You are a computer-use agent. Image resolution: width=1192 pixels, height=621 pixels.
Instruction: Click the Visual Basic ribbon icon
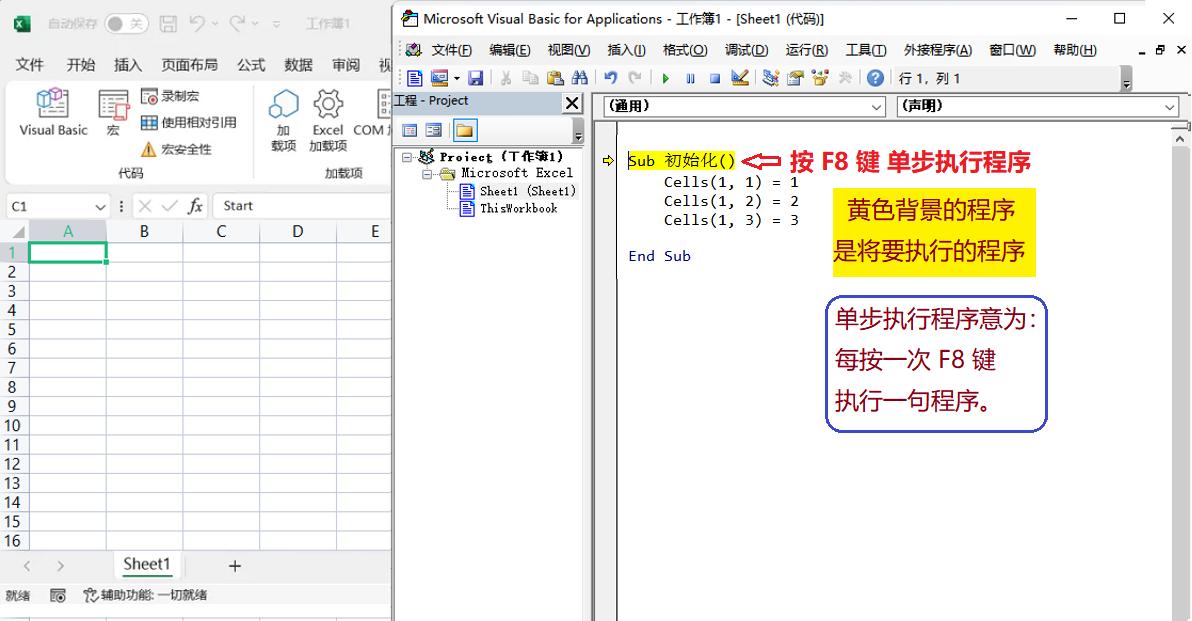click(53, 111)
